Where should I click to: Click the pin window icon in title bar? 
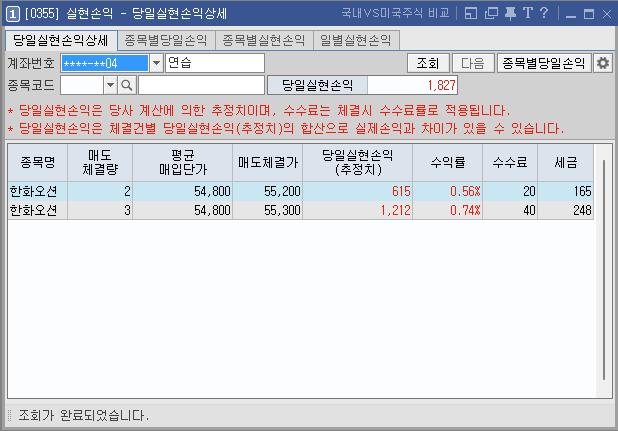pos(510,13)
